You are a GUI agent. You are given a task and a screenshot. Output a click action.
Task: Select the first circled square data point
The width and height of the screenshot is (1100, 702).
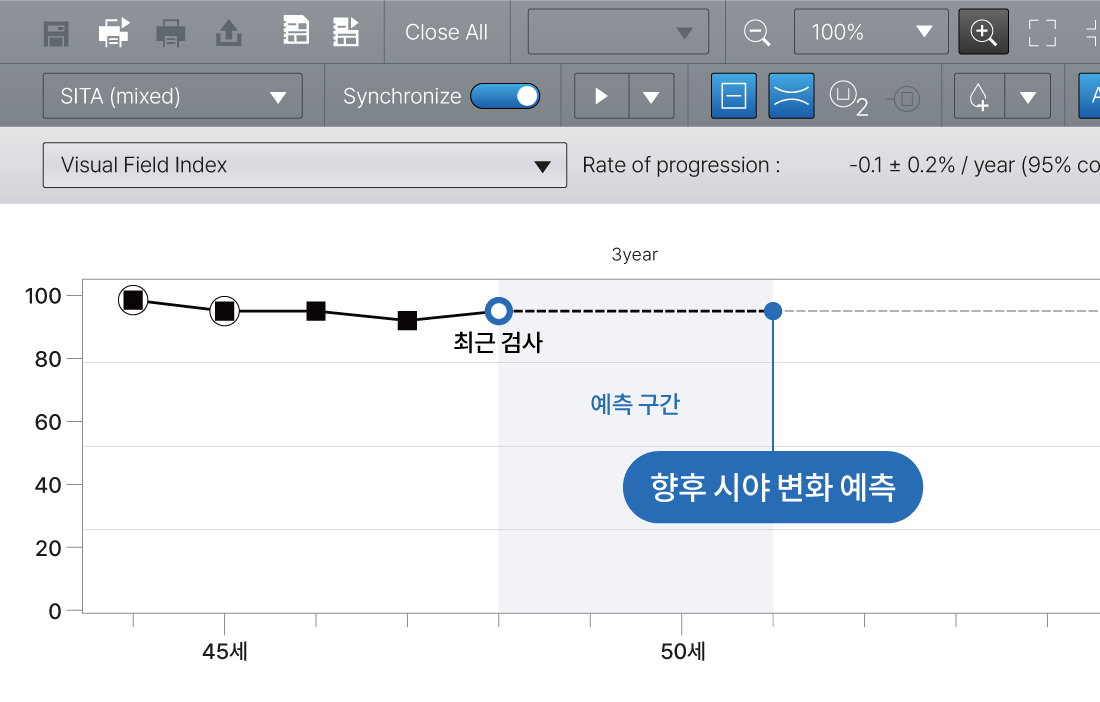133,300
